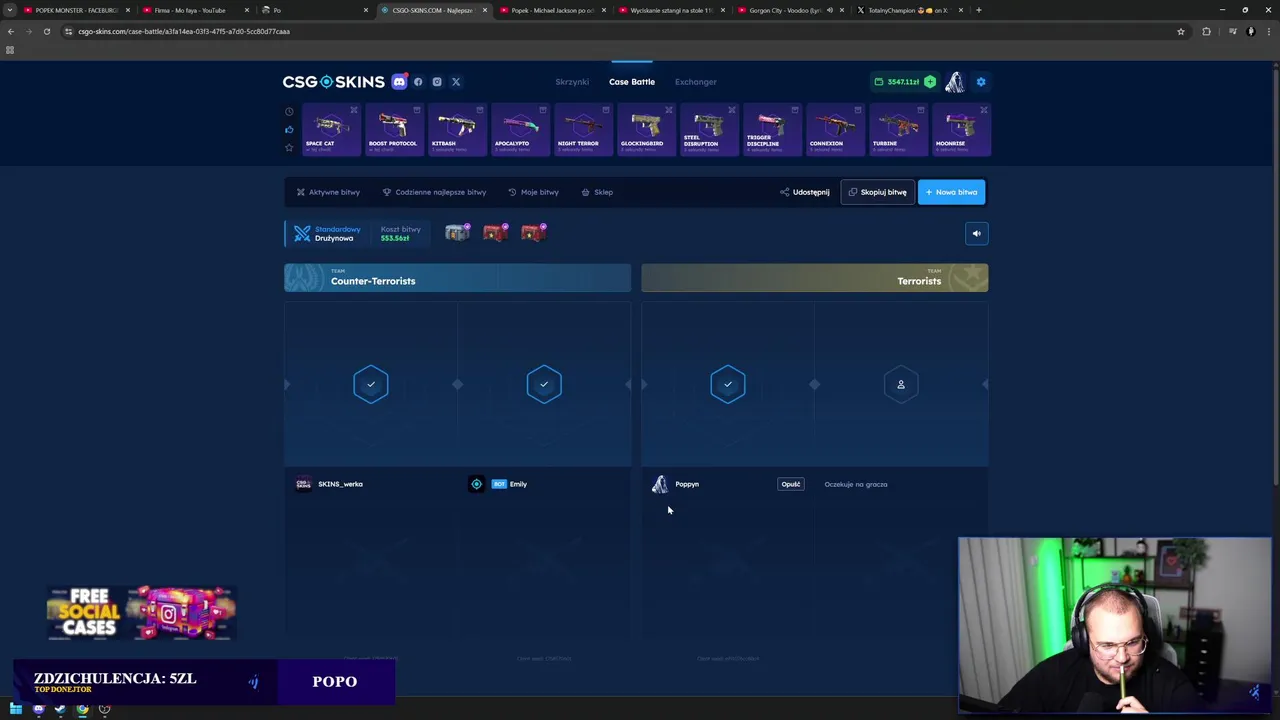1280x720 pixels.
Task: Open the Exchanger tab
Action: click(x=696, y=82)
